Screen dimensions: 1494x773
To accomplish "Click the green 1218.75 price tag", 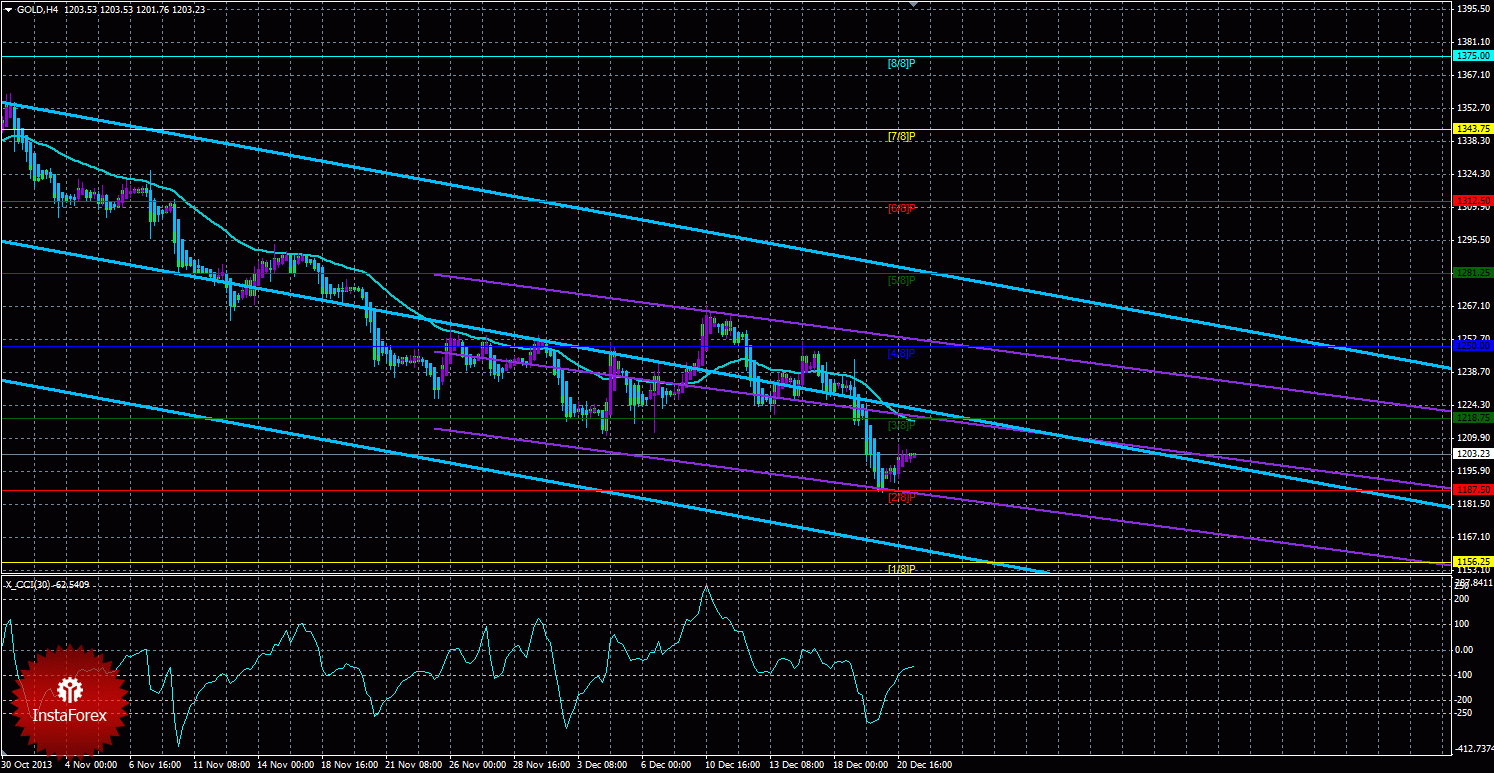I will point(1472,418).
